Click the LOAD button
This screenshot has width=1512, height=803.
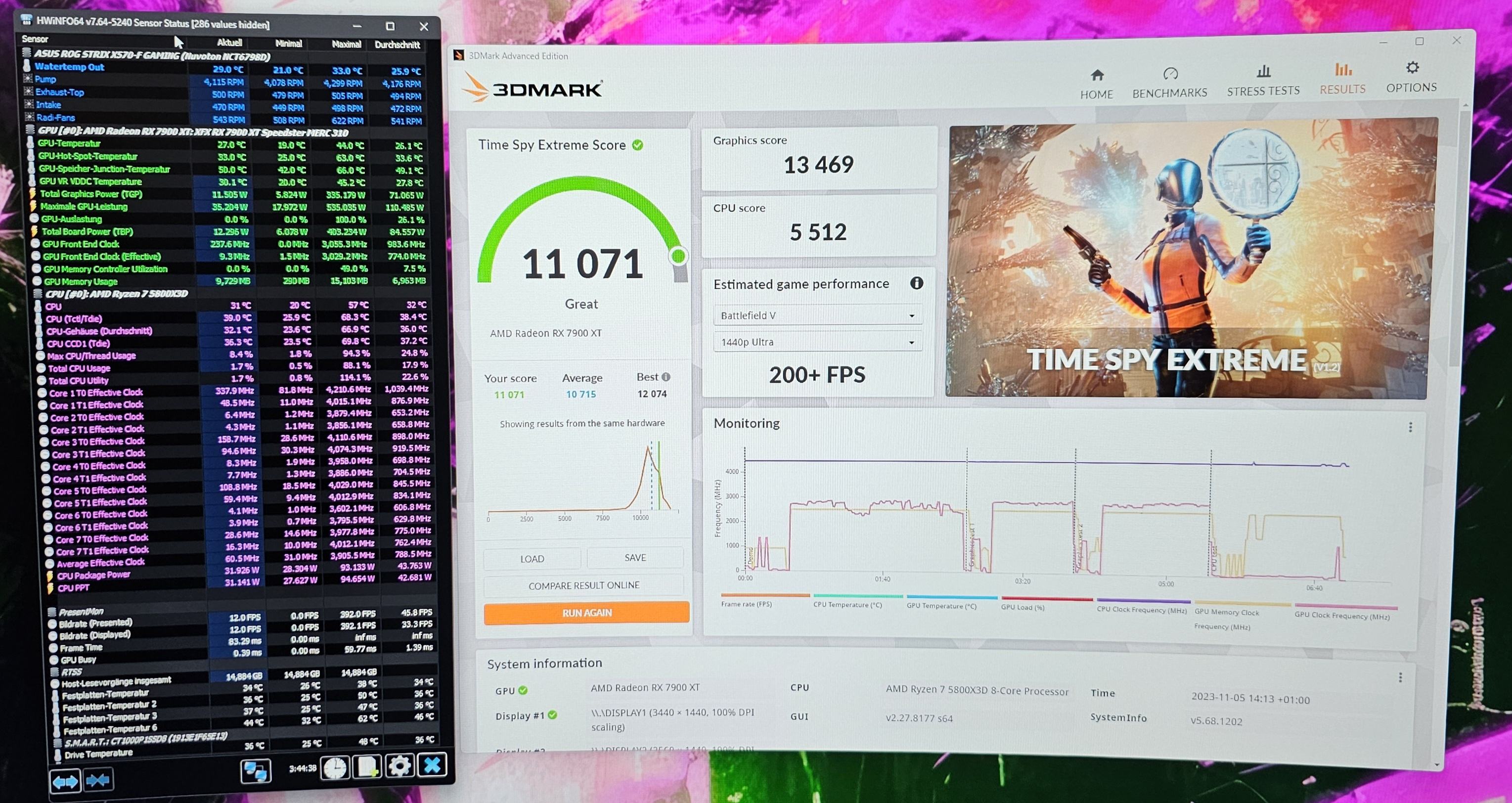[x=532, y=558]
